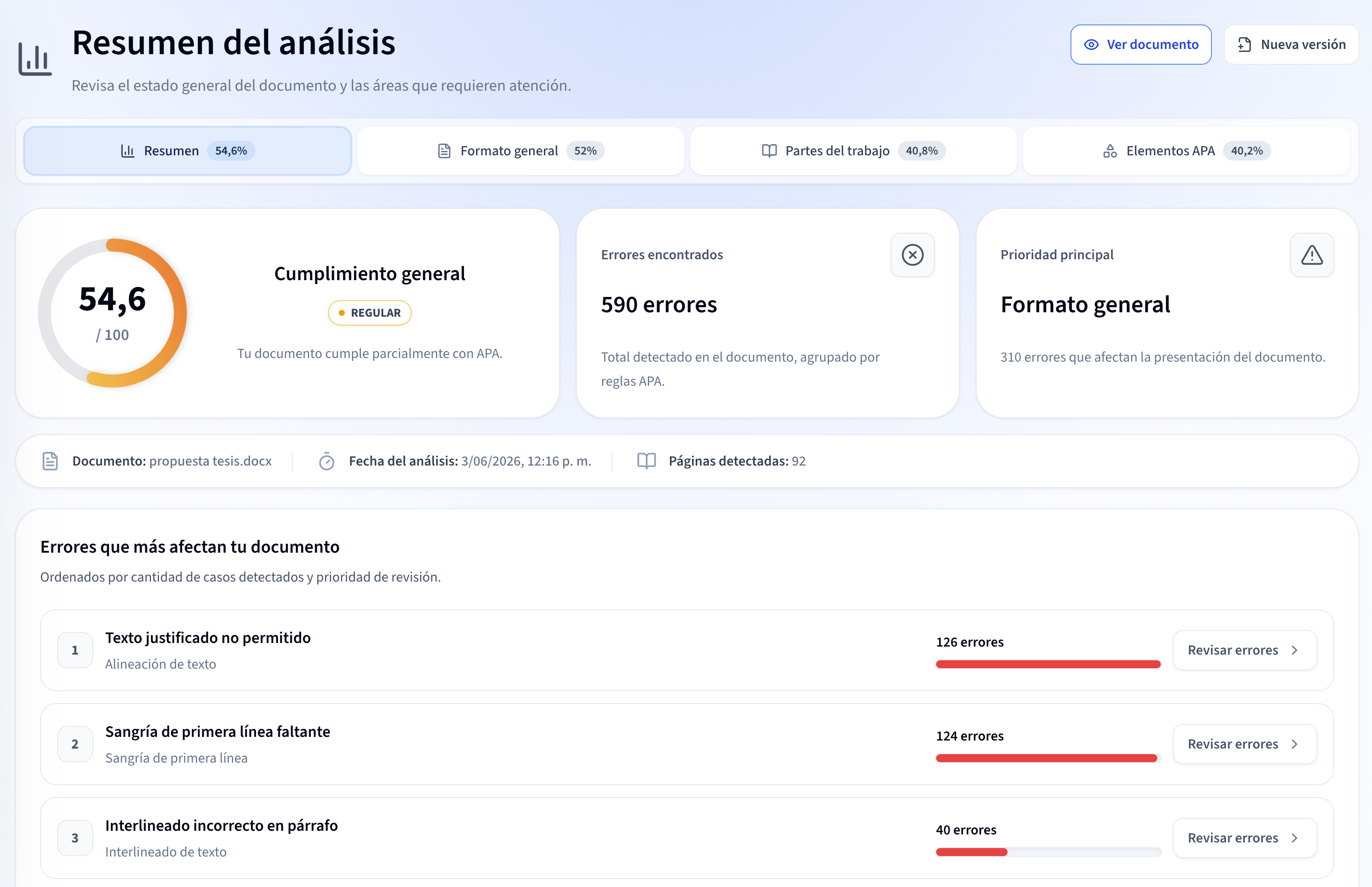The image size is (1372, 887).
Task: Click chevron arrow in Texto justificado row's Revisar errores button
Action: click(x=1294, y=650)
